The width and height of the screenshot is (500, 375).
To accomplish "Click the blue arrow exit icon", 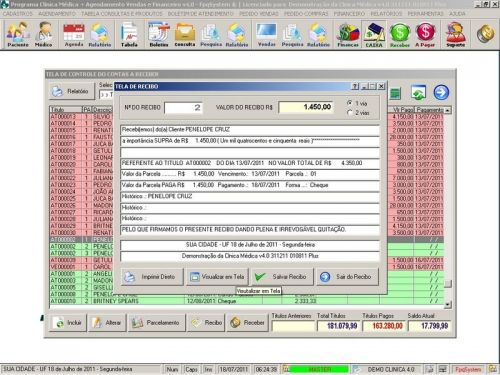I will [x=441, y=92].
